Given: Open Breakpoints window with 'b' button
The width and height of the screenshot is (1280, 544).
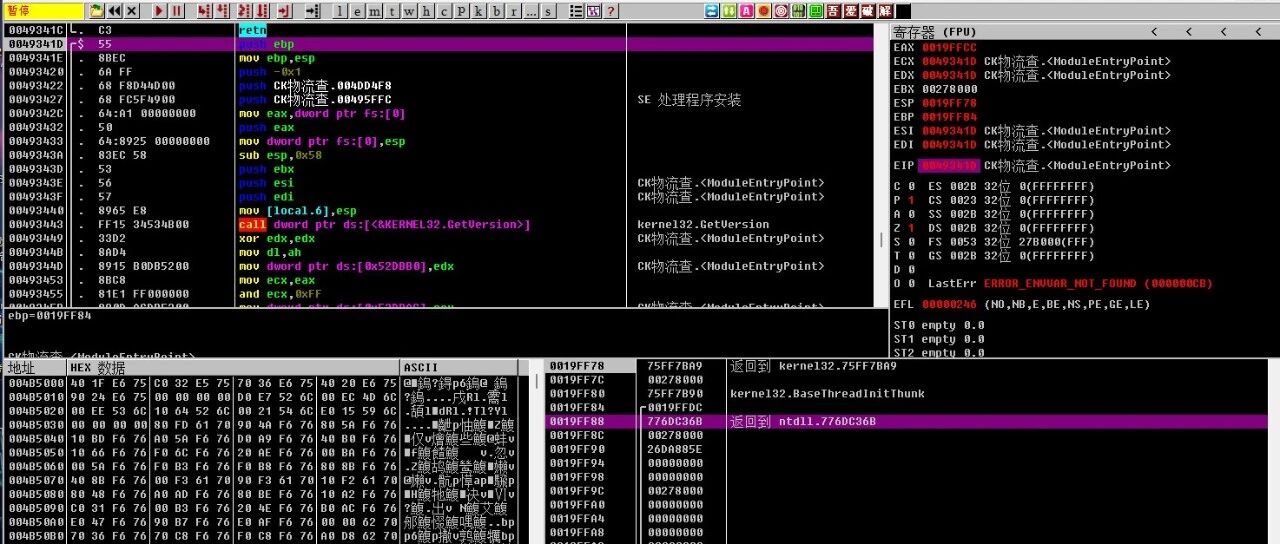Looking at the screenshot, I should (496, 11).
